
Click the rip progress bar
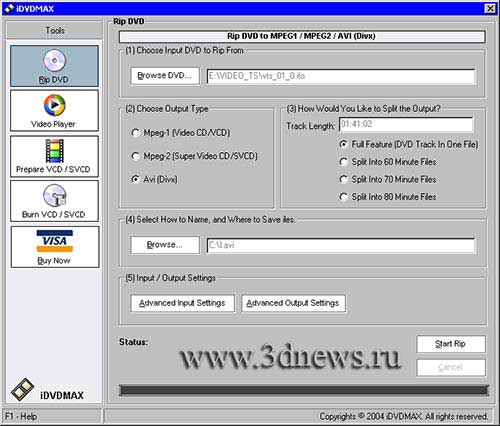point(304,390)
